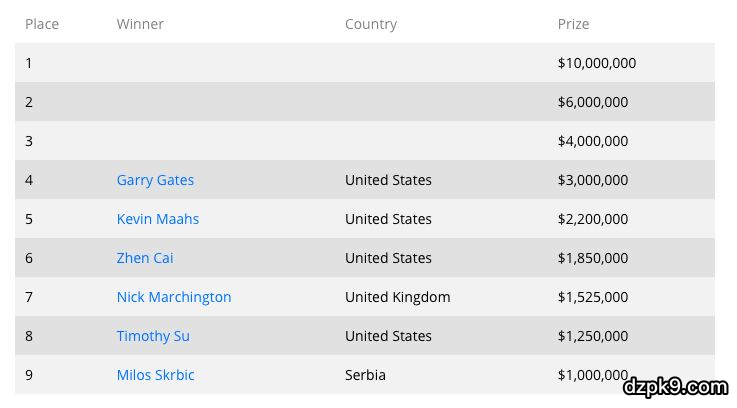
Task: Select the $2,200,000 prize cell
Action: pos(593,219)
